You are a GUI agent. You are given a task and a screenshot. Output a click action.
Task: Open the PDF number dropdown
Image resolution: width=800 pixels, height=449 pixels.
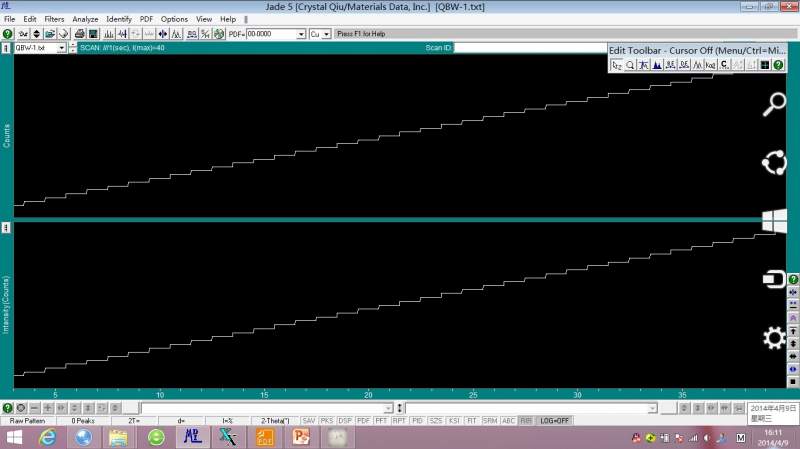coord(301,34)
